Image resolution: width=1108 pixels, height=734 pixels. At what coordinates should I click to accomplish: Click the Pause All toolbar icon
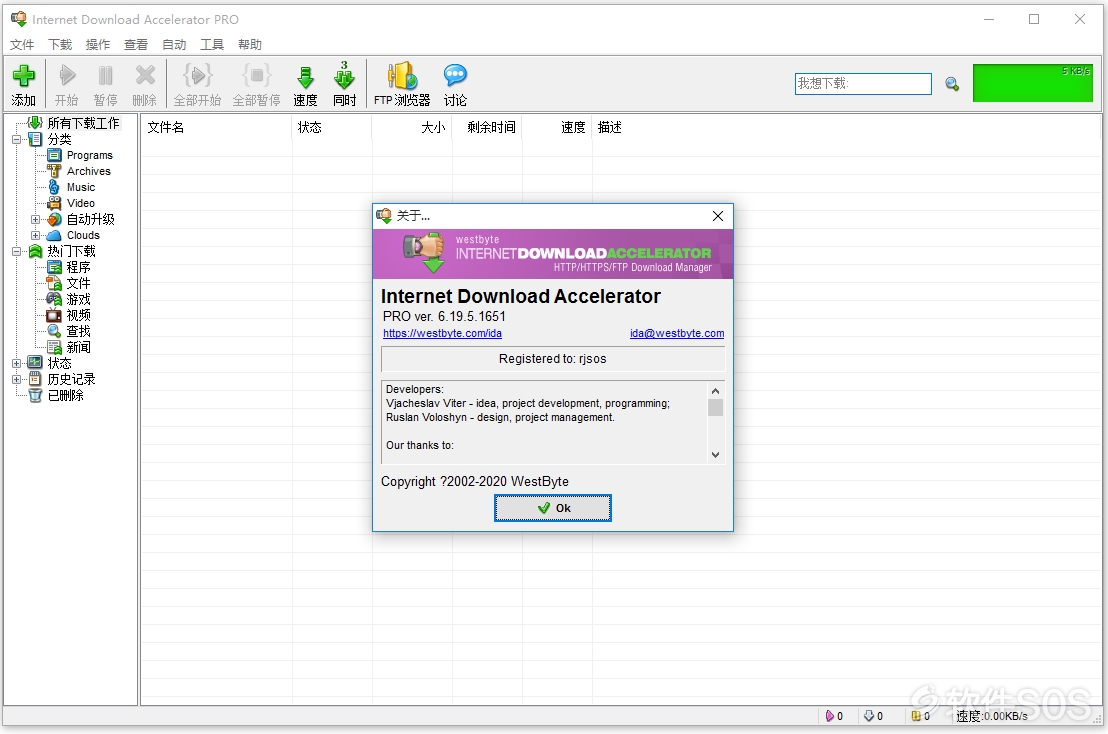257,75
